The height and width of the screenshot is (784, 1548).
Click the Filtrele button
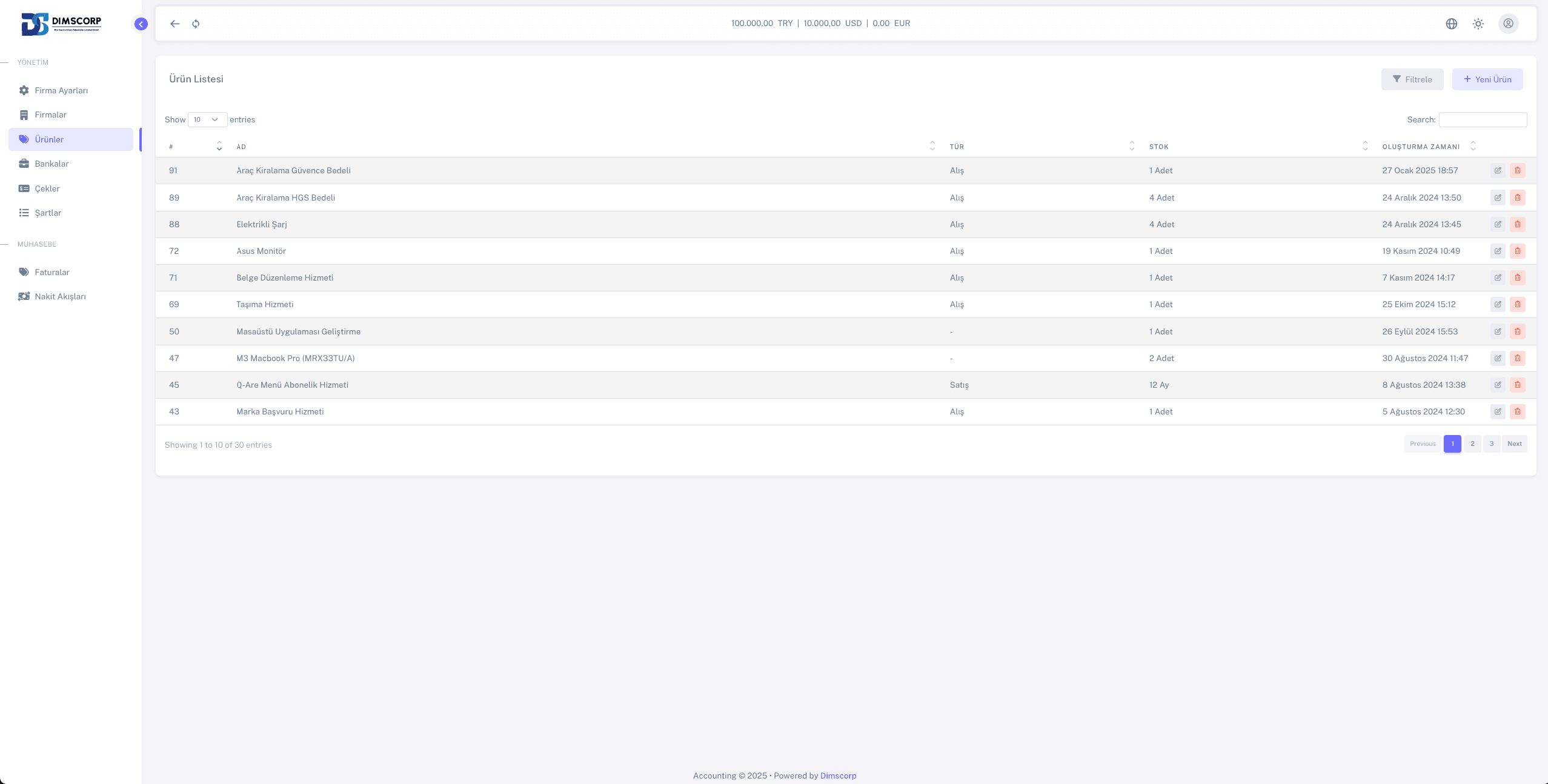1412,79
